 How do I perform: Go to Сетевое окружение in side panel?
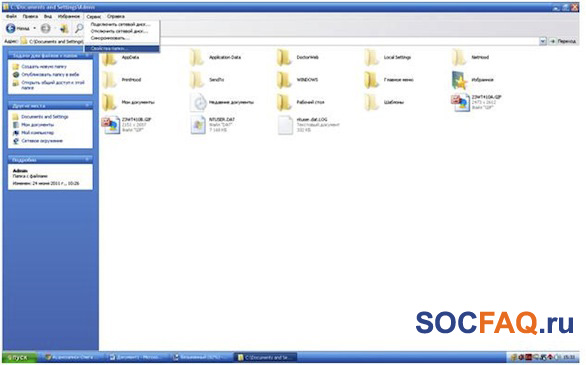point(42,141)
